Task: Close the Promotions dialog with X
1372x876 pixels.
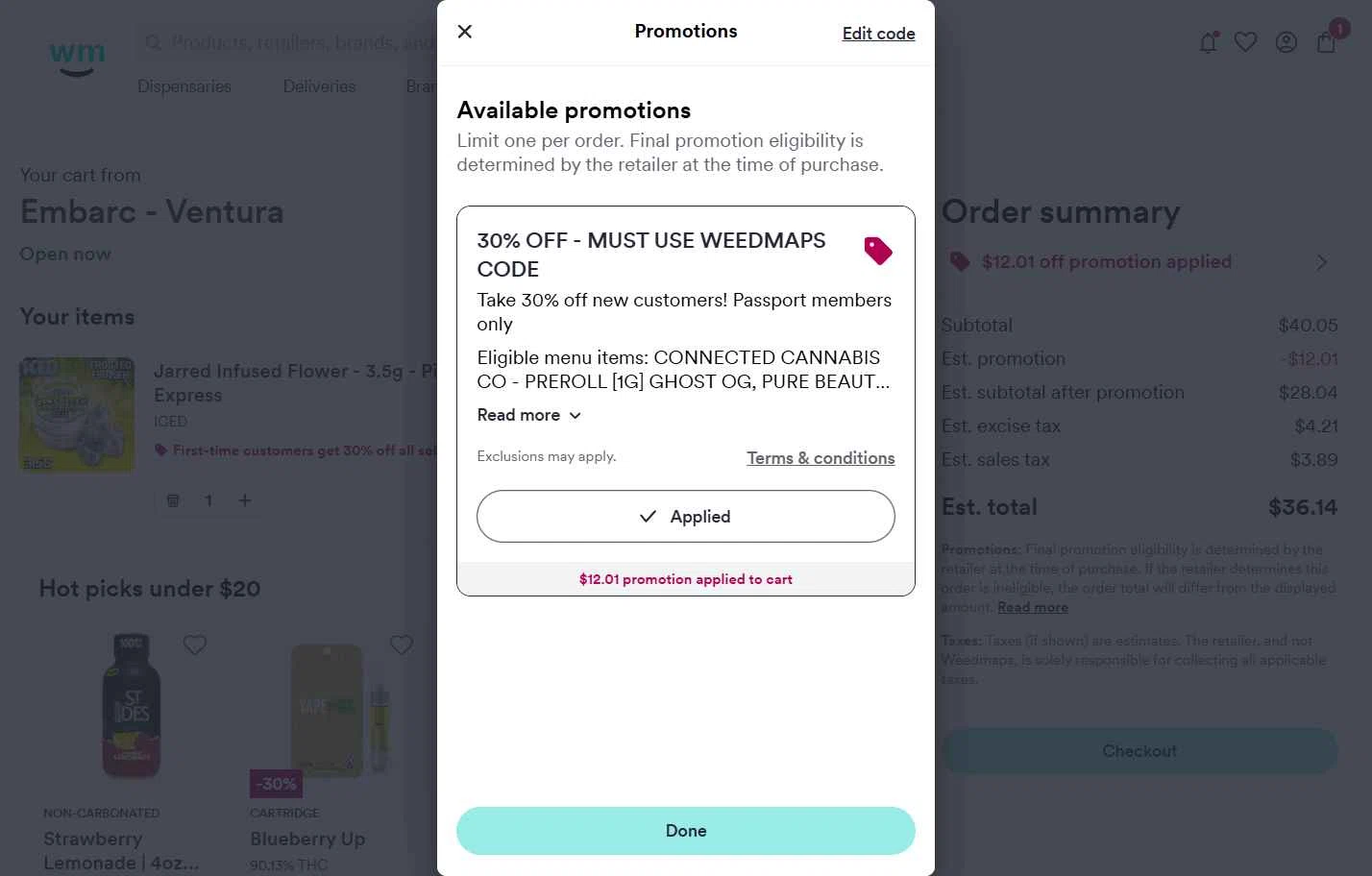Action: coord(465,32)
